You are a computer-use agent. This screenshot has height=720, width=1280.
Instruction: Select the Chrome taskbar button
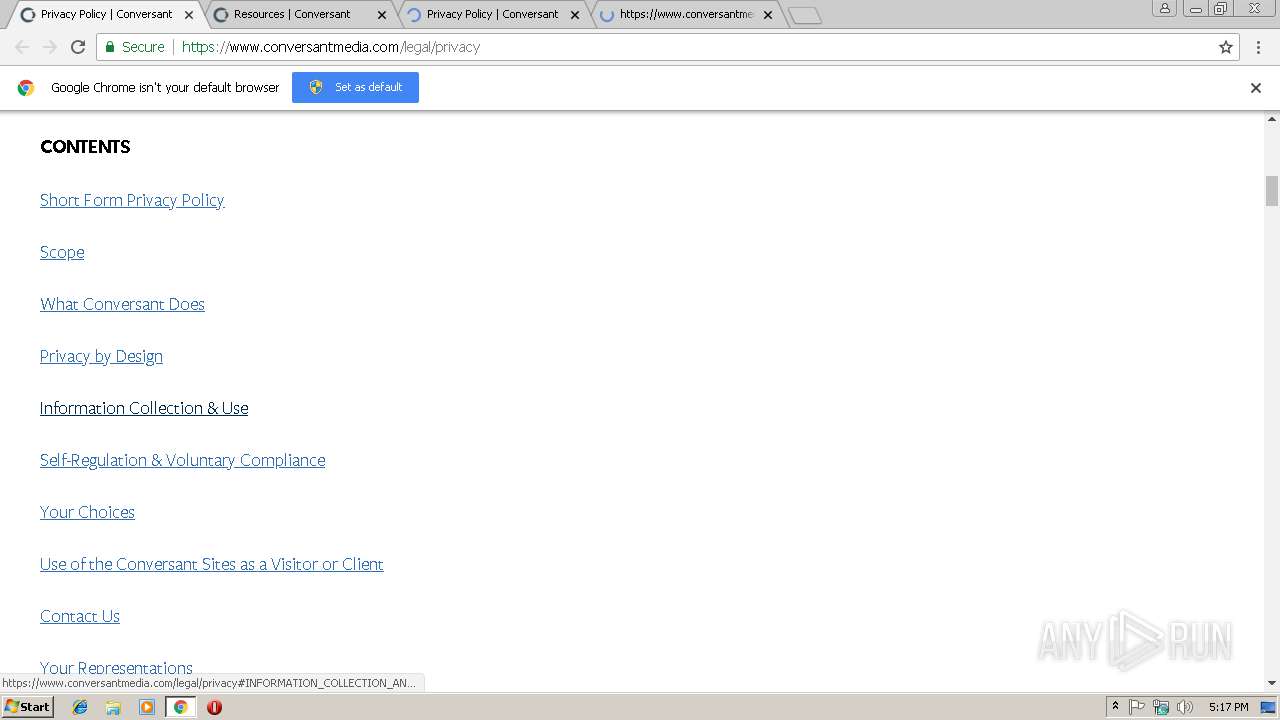(181, 707)
